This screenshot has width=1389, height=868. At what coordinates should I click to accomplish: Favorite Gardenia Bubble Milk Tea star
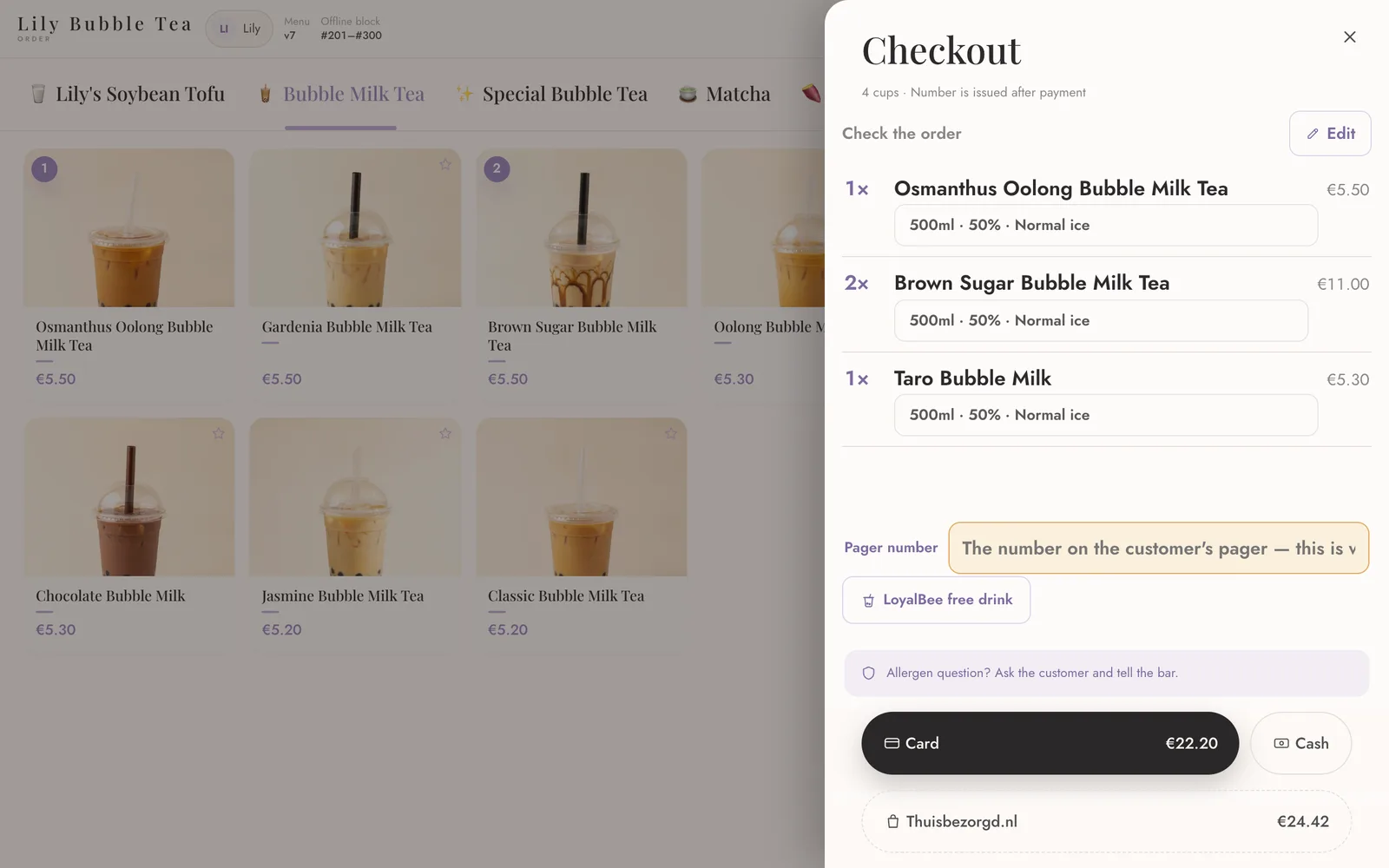(x=444, y=164)
